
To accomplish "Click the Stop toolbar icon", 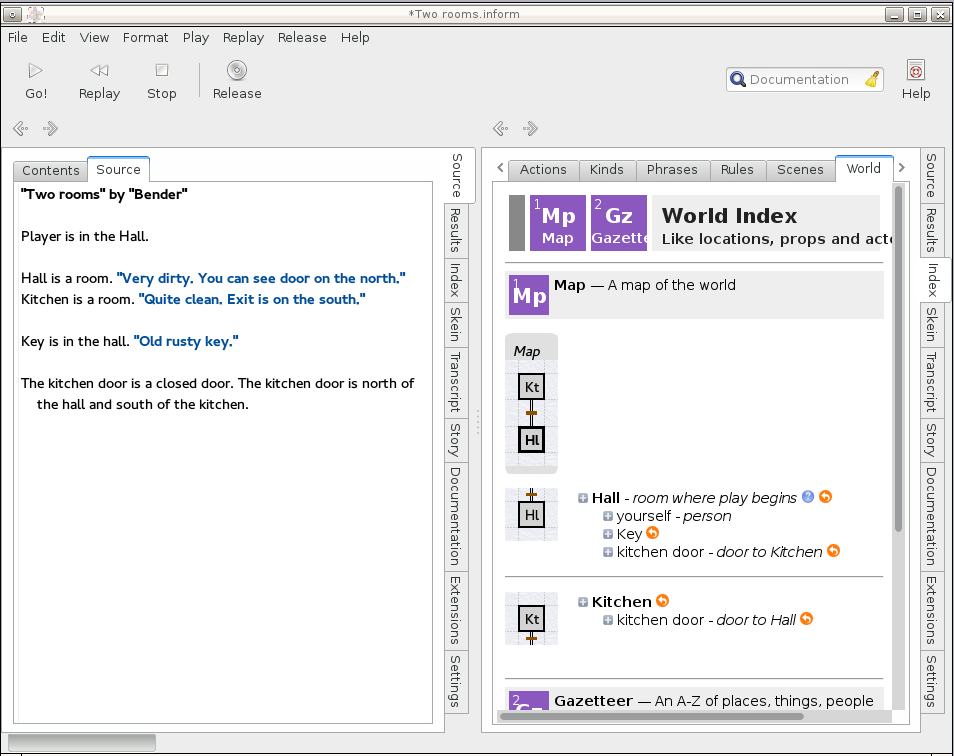I will click(161, 70).
